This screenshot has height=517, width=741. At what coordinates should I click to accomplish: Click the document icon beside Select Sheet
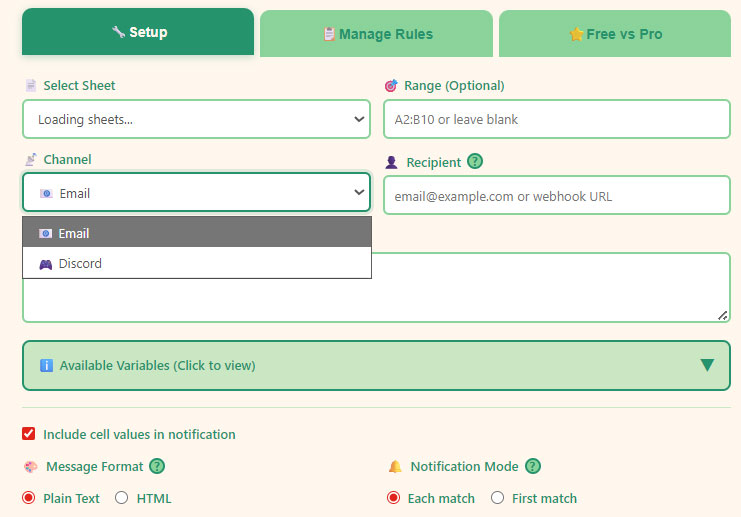click(31, 86)
